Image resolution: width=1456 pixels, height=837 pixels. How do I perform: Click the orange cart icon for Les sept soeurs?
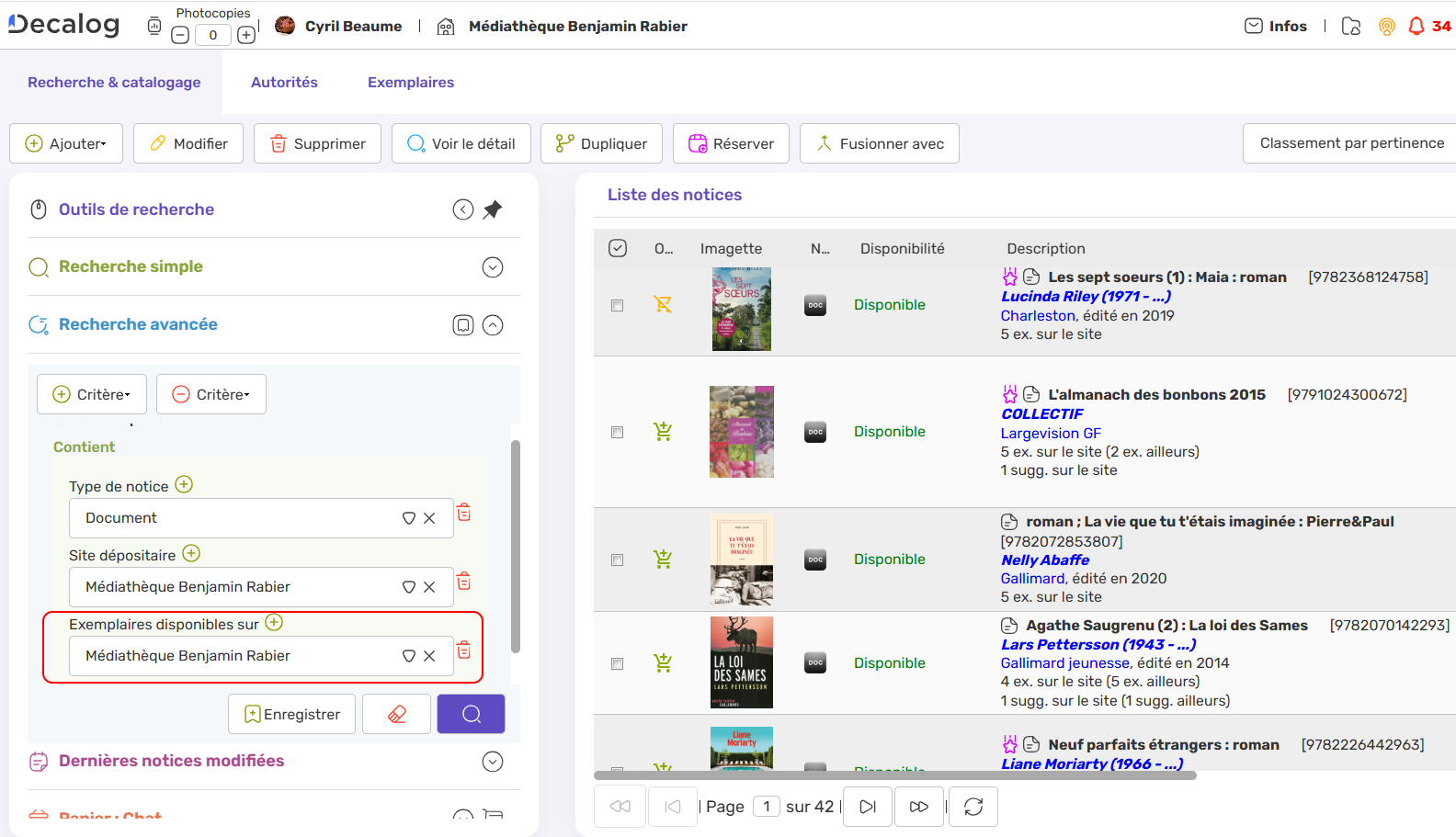(x=663, y=304)
